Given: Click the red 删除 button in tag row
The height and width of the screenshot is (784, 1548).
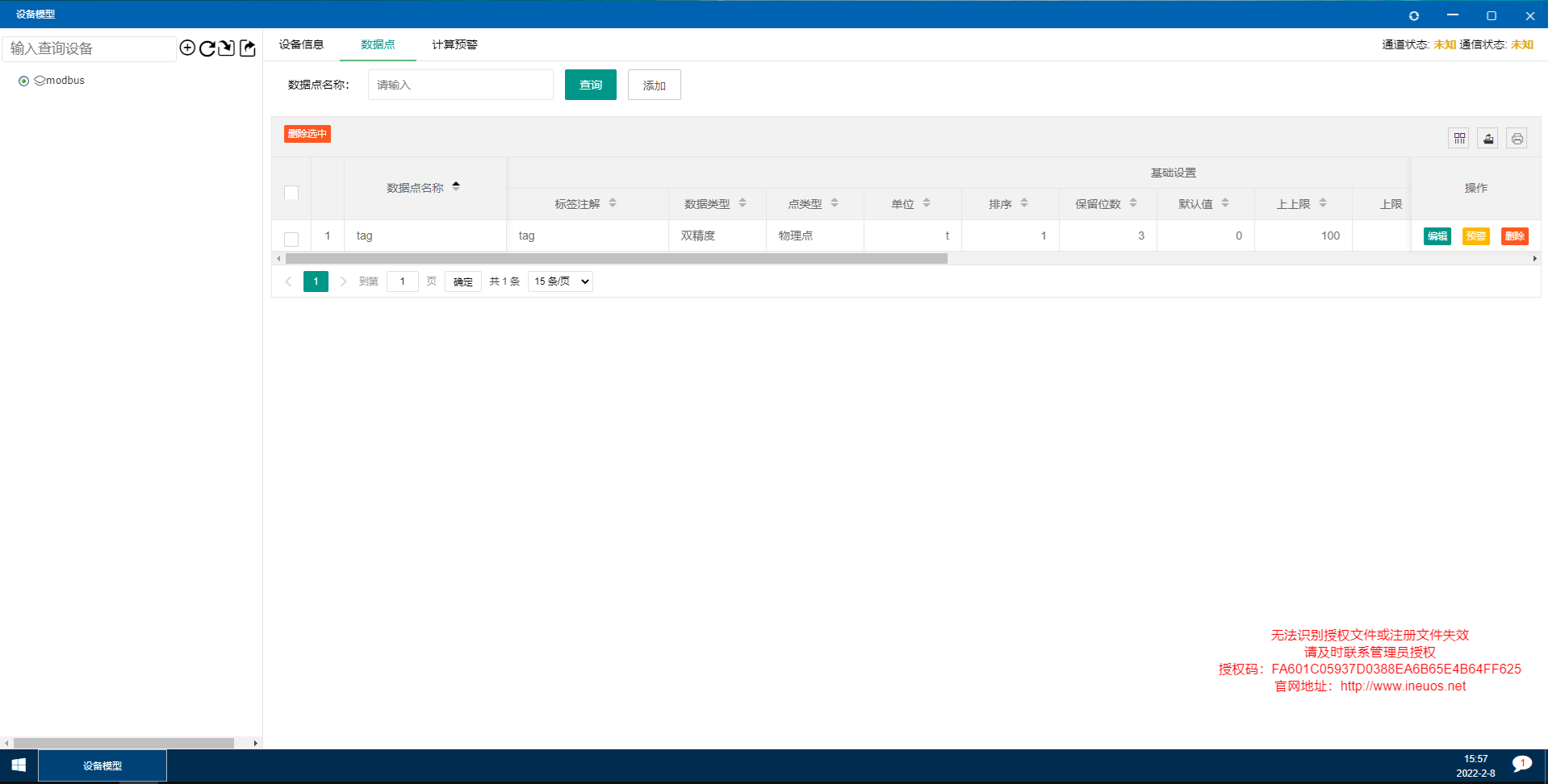Looking at the screenshot, I should tap(1515, 236).
